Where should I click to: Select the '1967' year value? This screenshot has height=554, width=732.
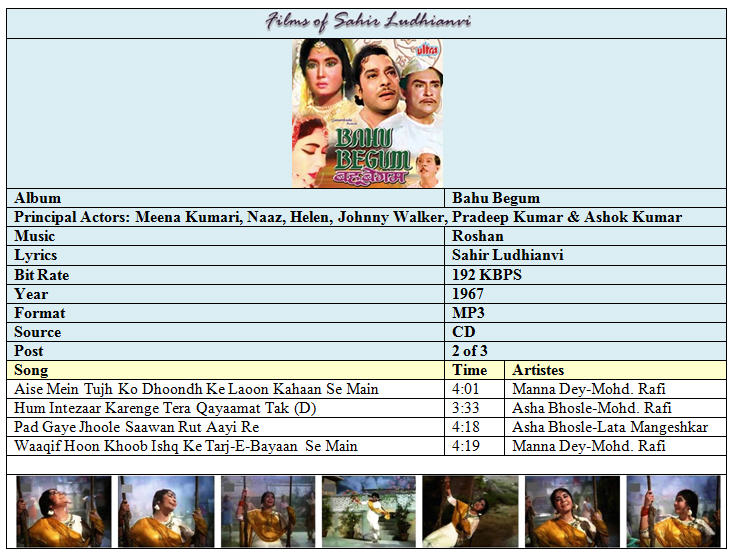[468, 294]
